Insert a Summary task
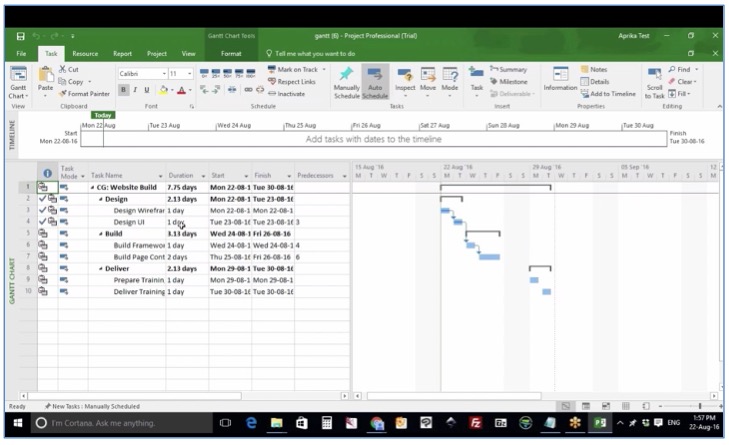Screen dimensions: 729x445 click(x=508, y=69)
